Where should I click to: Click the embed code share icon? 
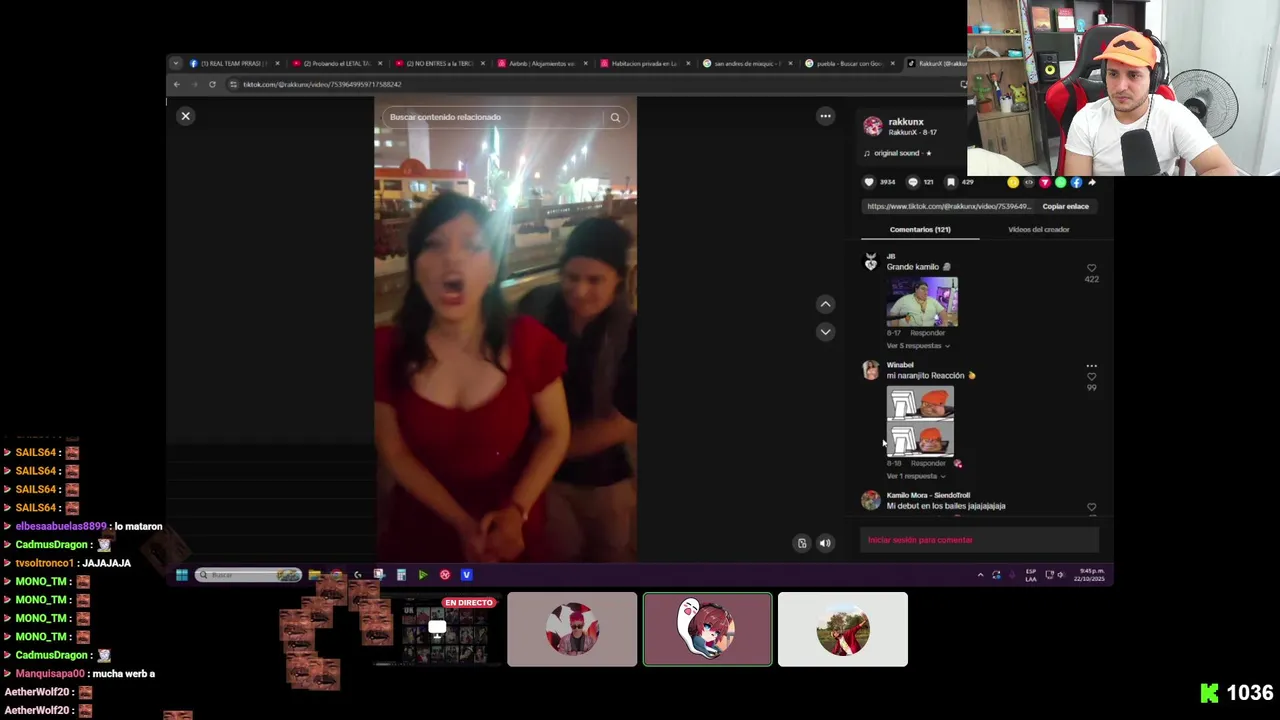point(1029,182)
